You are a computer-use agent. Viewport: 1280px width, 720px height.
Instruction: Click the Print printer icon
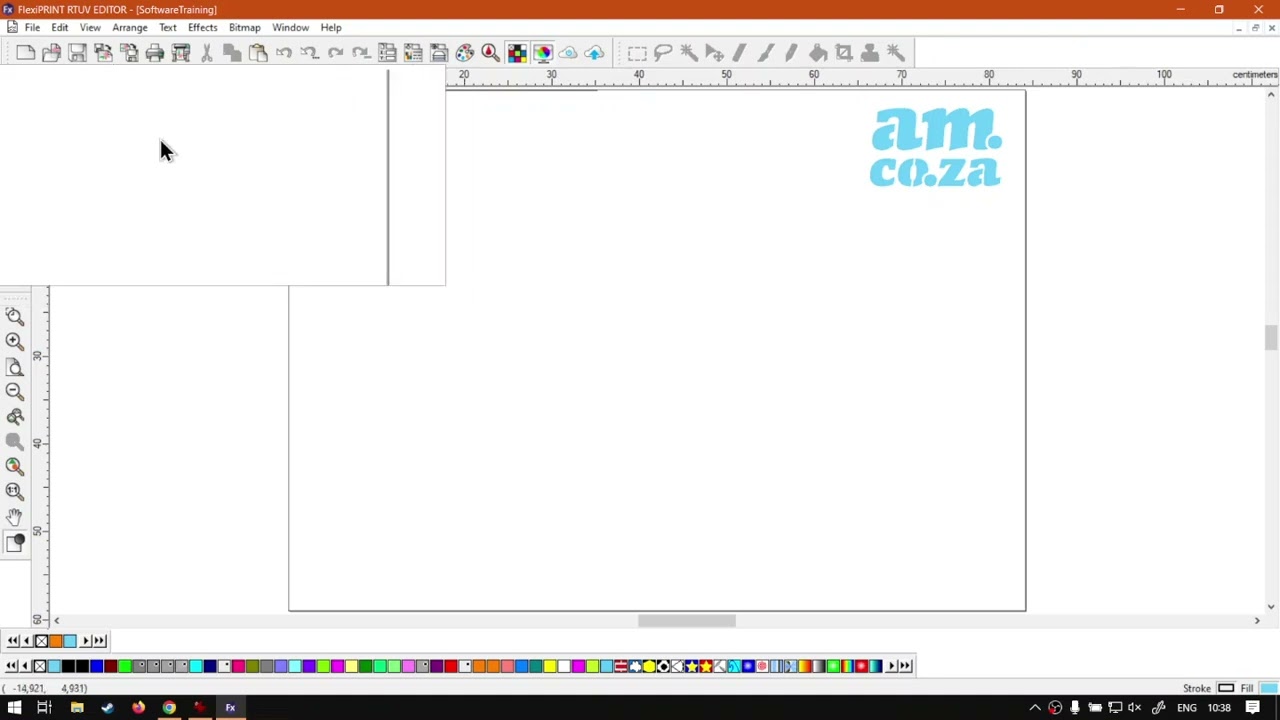(155, 53)
